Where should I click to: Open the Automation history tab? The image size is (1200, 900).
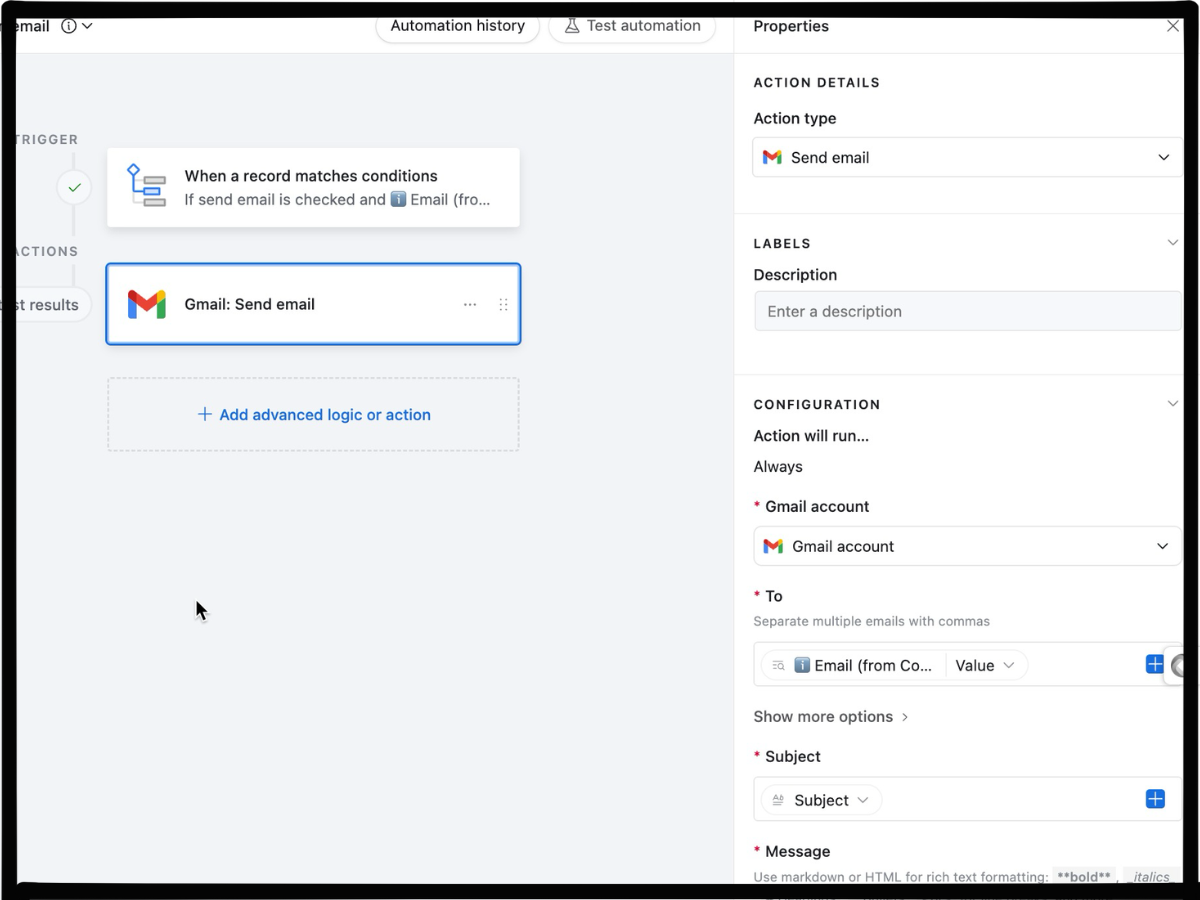(x=457, y=26)
